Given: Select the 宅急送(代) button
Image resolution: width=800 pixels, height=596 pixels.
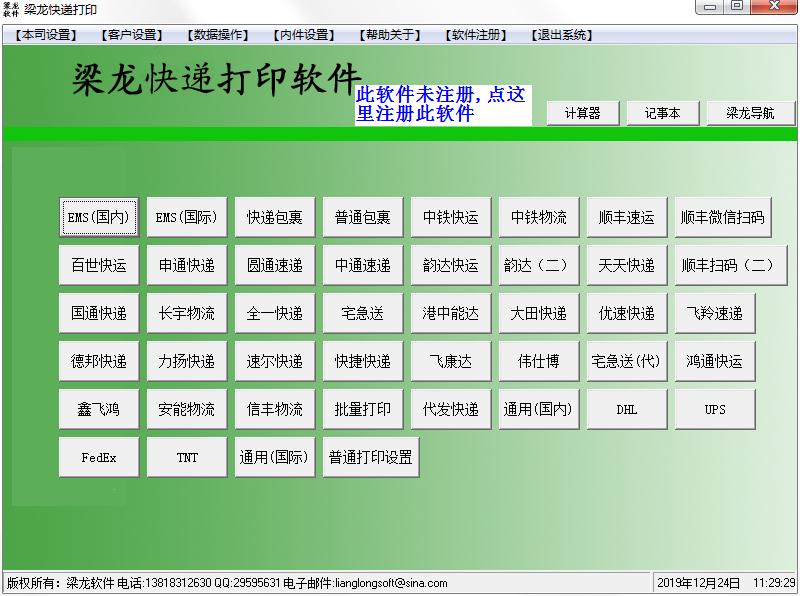Looking at the screenshot, I should pyautogui.click(x=627, y=361).
